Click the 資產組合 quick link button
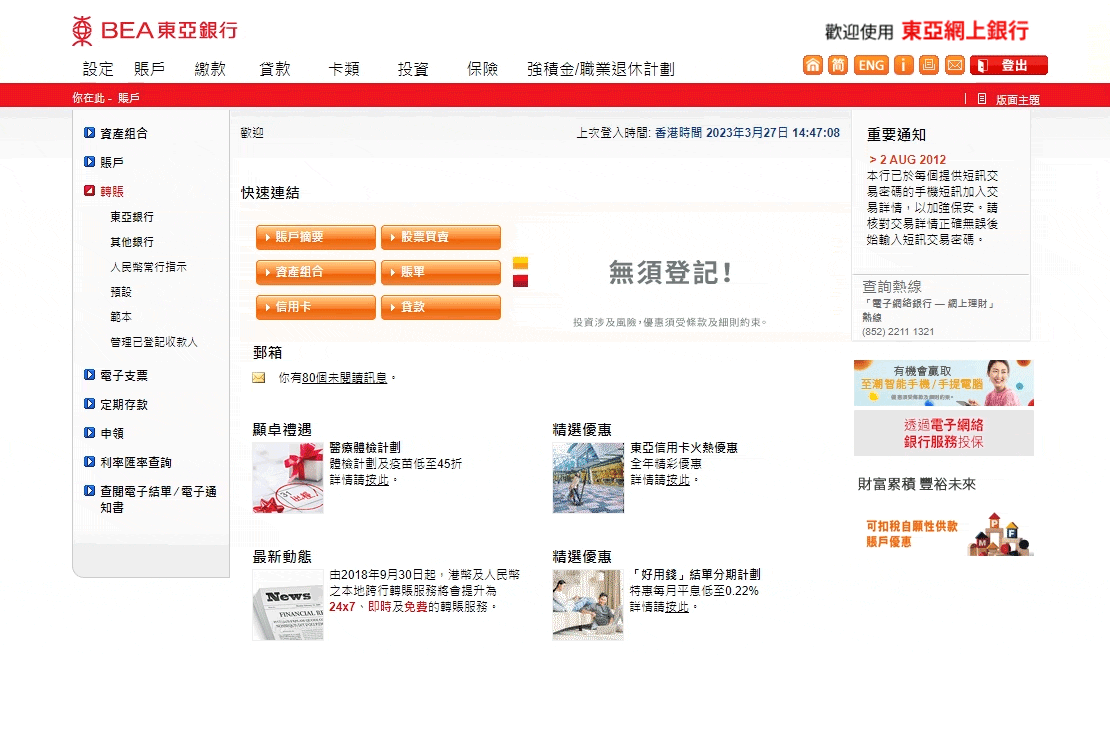This screenshot has height=742, width=1110. click(316, 272)
